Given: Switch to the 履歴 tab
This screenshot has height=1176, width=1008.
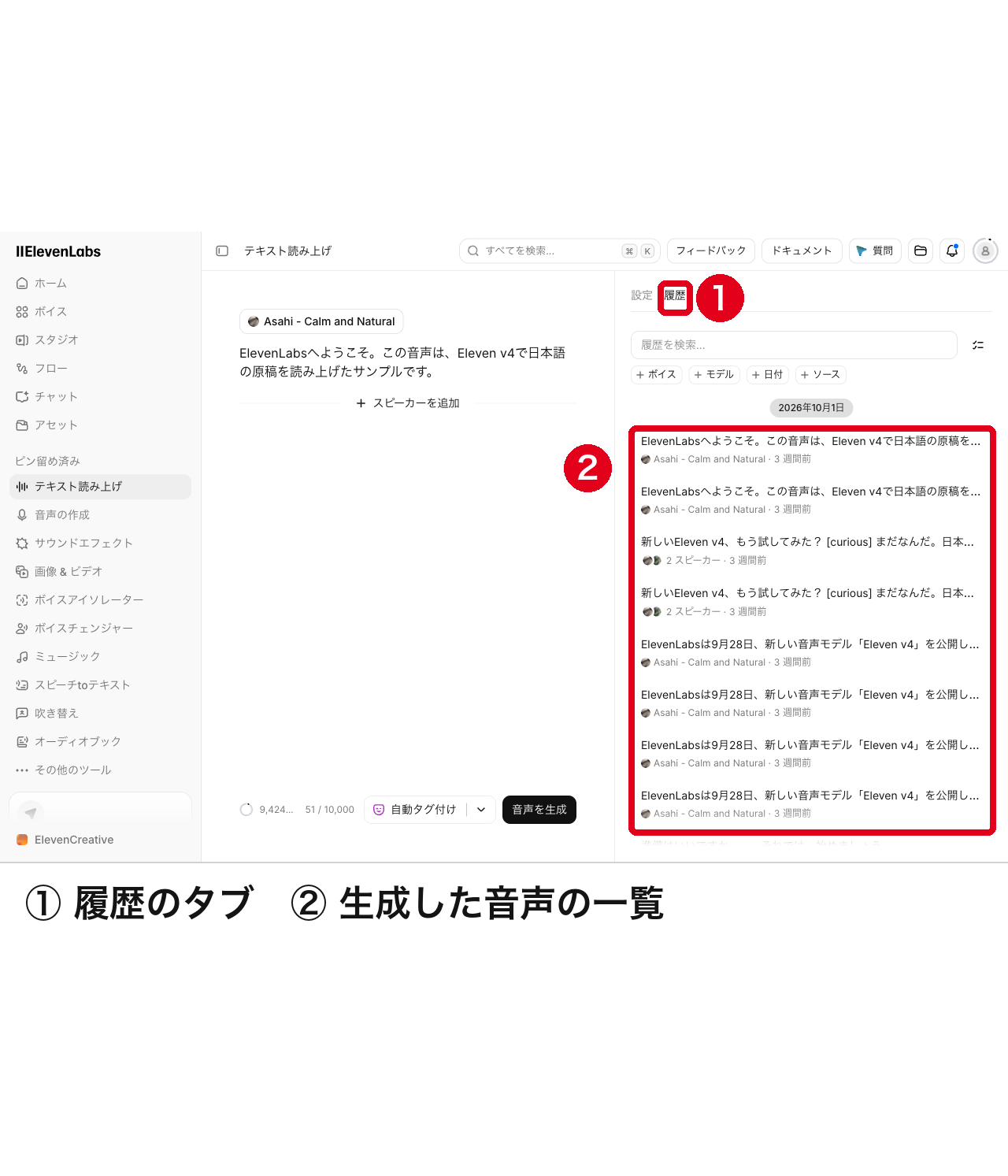Looking at the screenshot, I should (675, 295).
